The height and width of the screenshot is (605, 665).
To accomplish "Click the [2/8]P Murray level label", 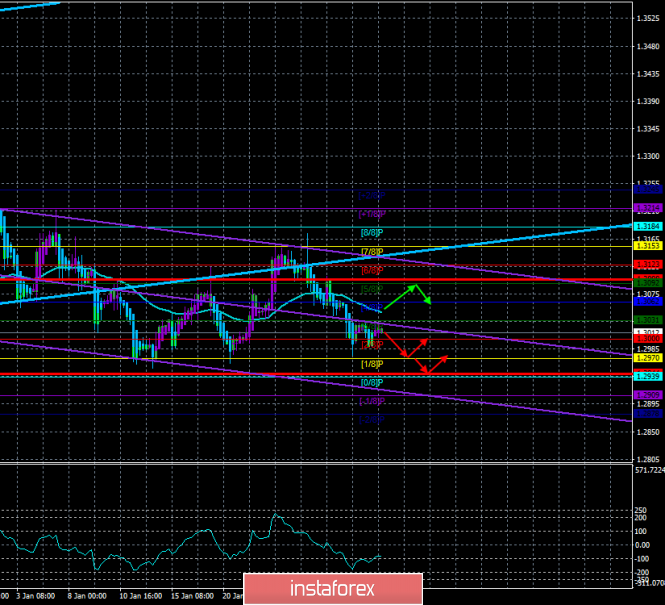I will 372,345.
